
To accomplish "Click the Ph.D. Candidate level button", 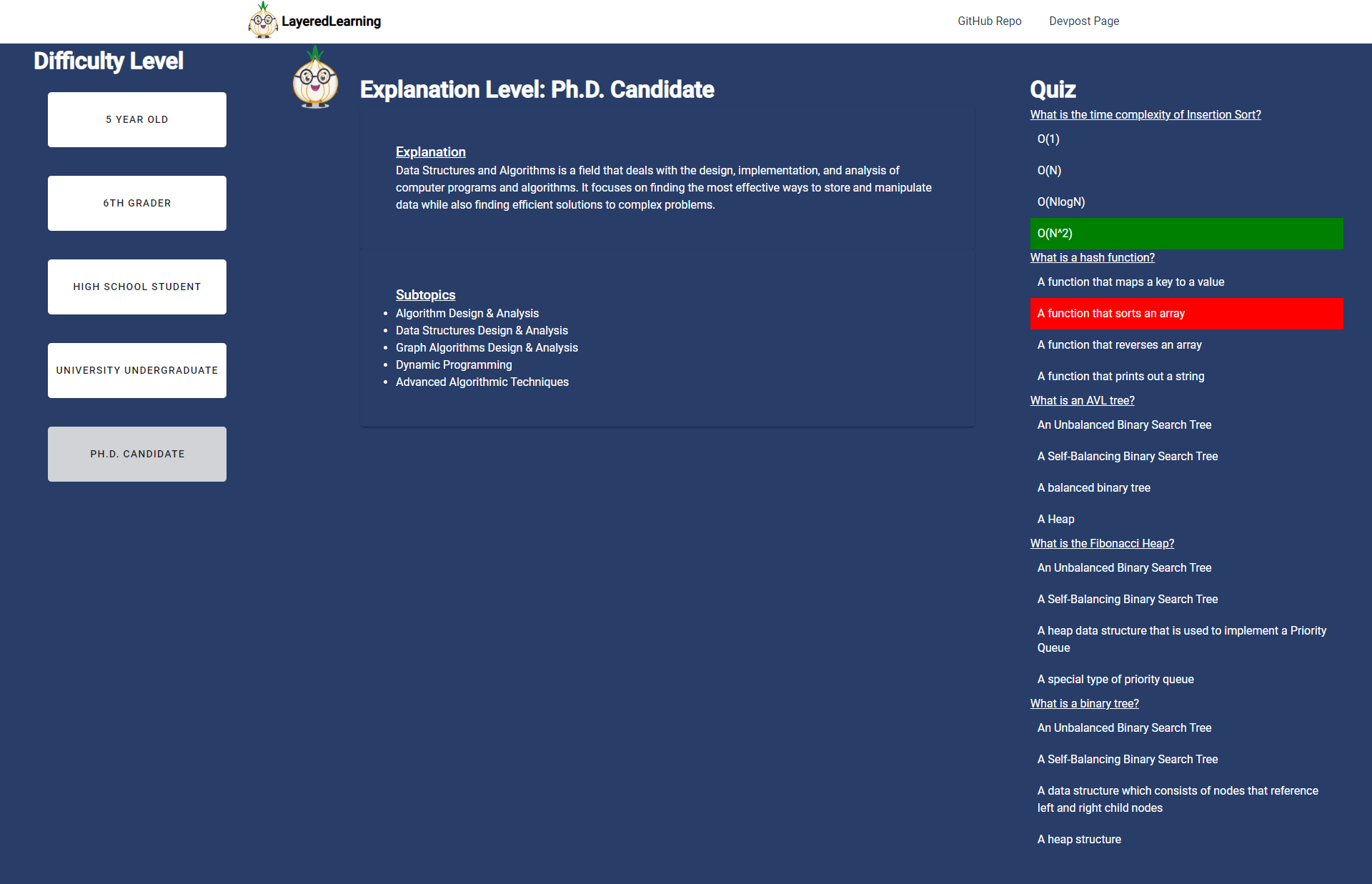I will [x=137, y=454].
